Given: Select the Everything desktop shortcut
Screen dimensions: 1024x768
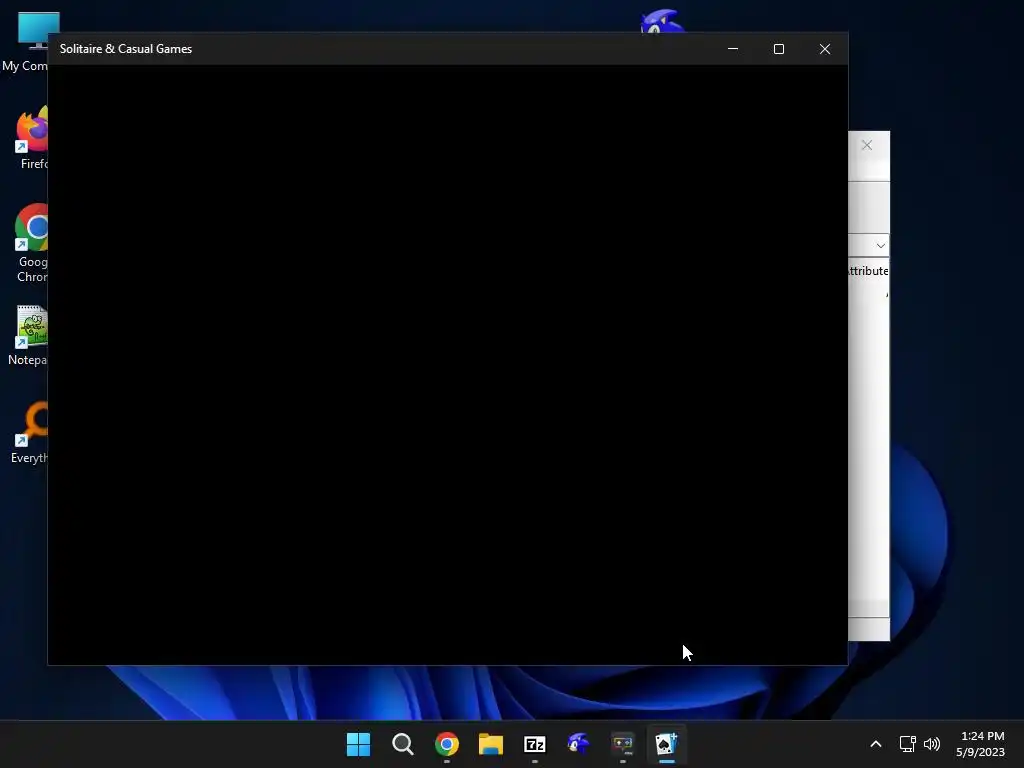Looking at the screenshot, I should pos(29,432).
